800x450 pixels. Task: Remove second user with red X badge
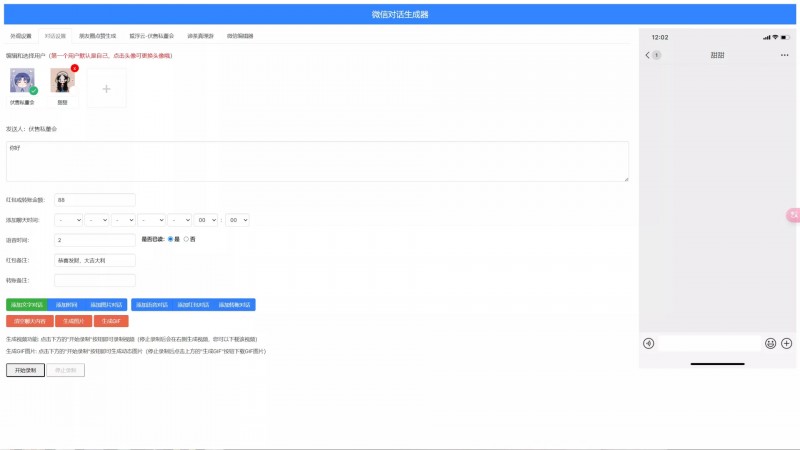74,68
